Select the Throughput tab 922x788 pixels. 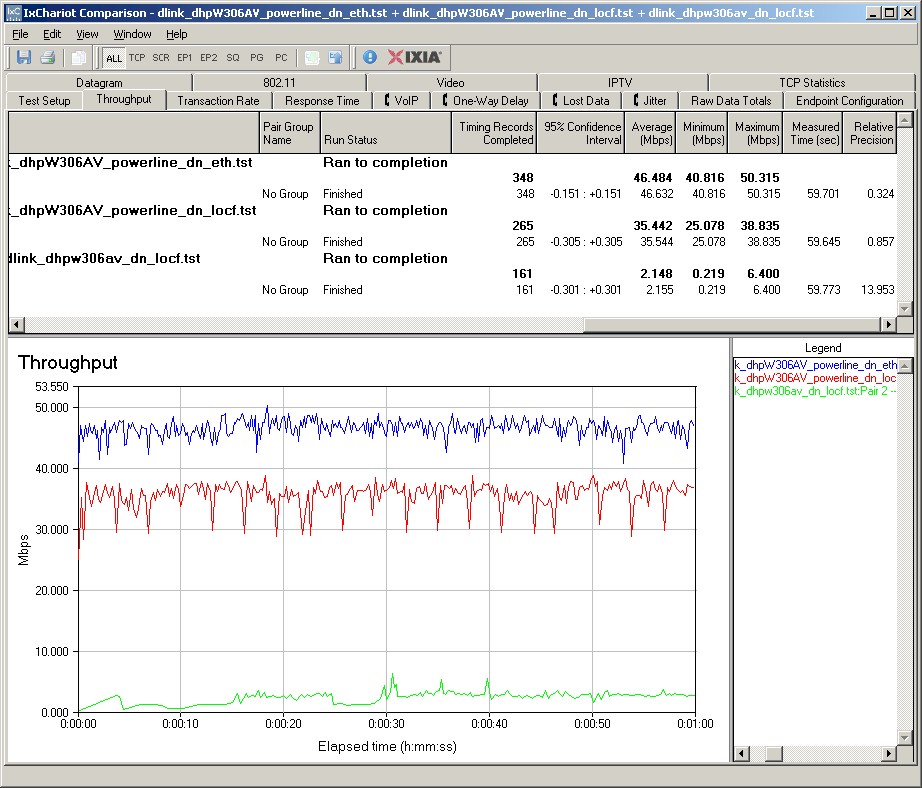124,99
